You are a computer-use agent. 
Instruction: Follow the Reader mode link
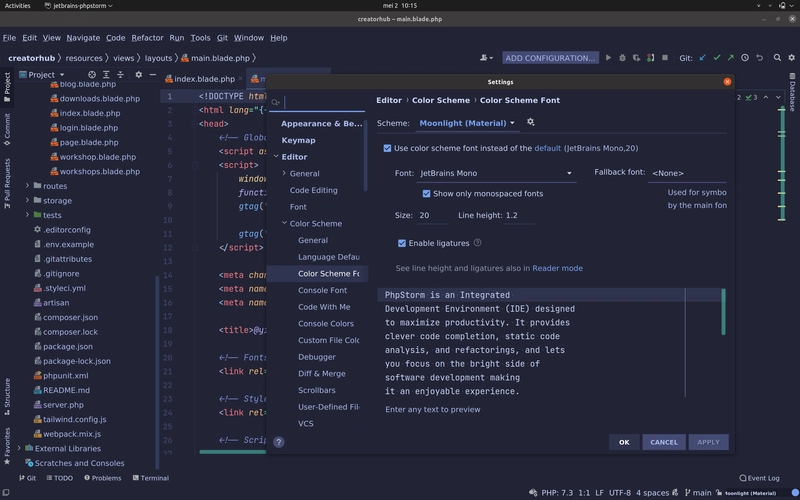(557, 268)
